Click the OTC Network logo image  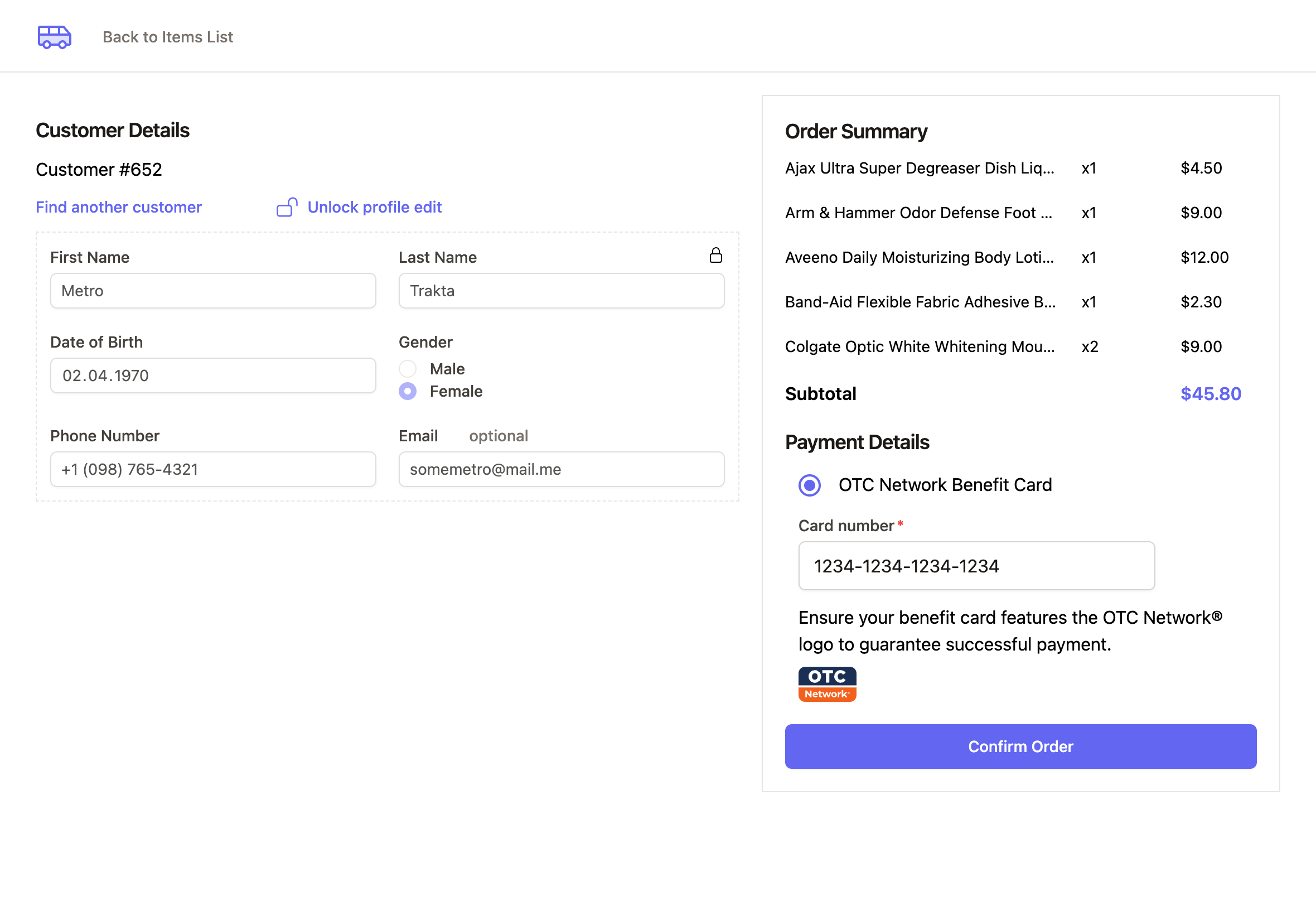pos(827,683)
